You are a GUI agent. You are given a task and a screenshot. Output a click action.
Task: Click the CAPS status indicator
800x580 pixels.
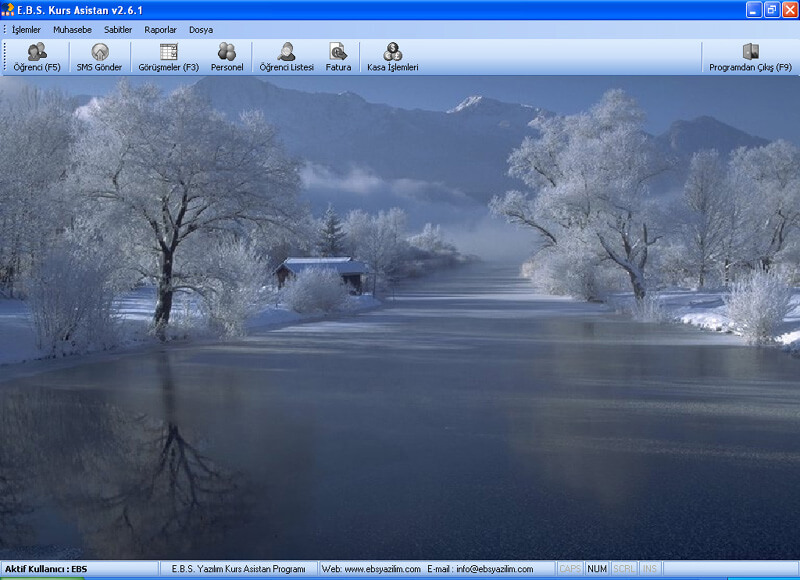coord(570,568)
